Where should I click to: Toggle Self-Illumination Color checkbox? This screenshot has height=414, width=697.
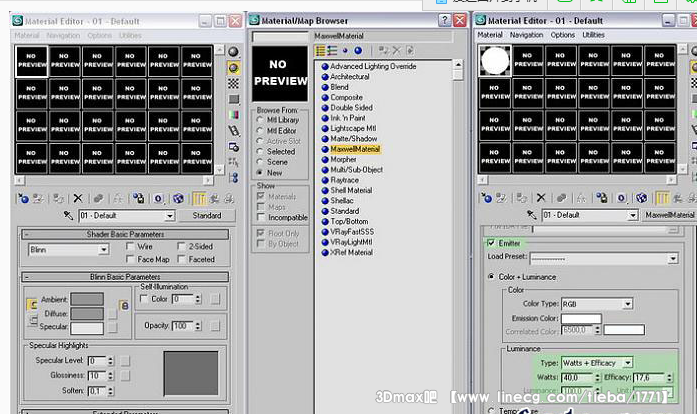pyautogui.click(x=144, y=299)
